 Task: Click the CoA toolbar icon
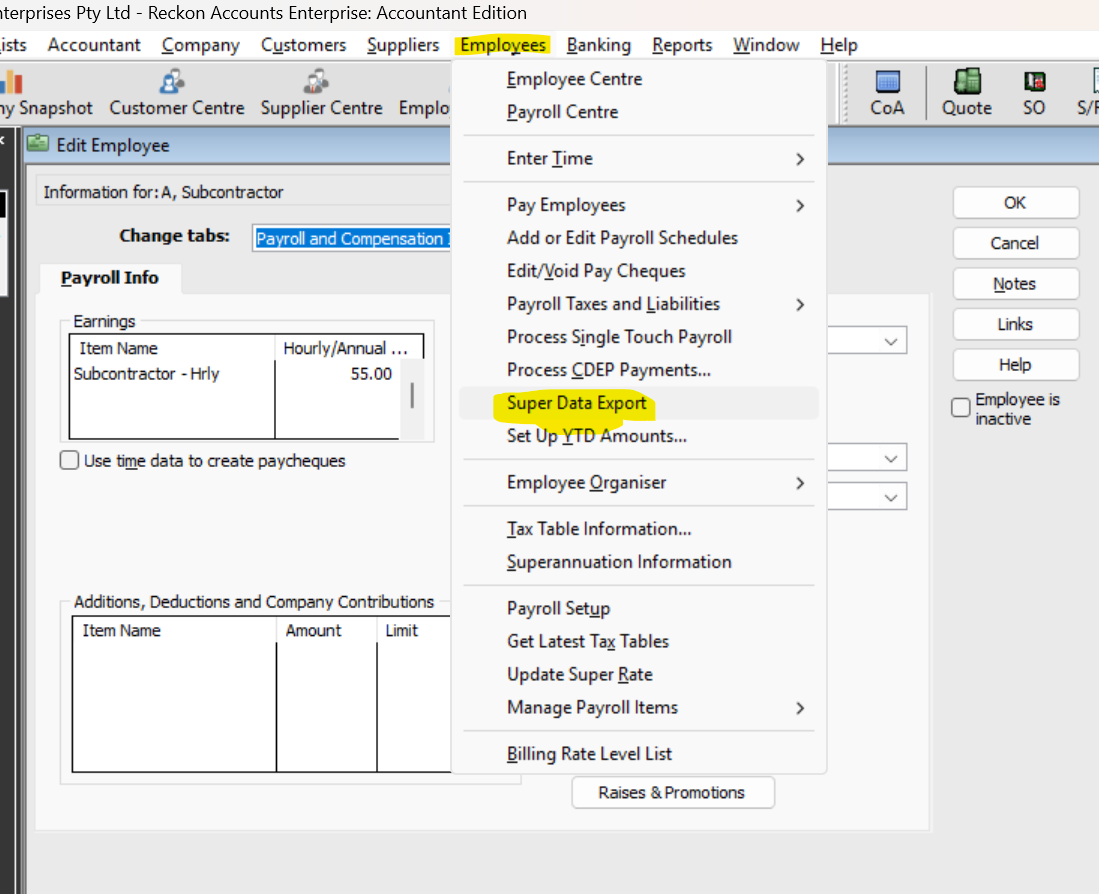(887, 83)
